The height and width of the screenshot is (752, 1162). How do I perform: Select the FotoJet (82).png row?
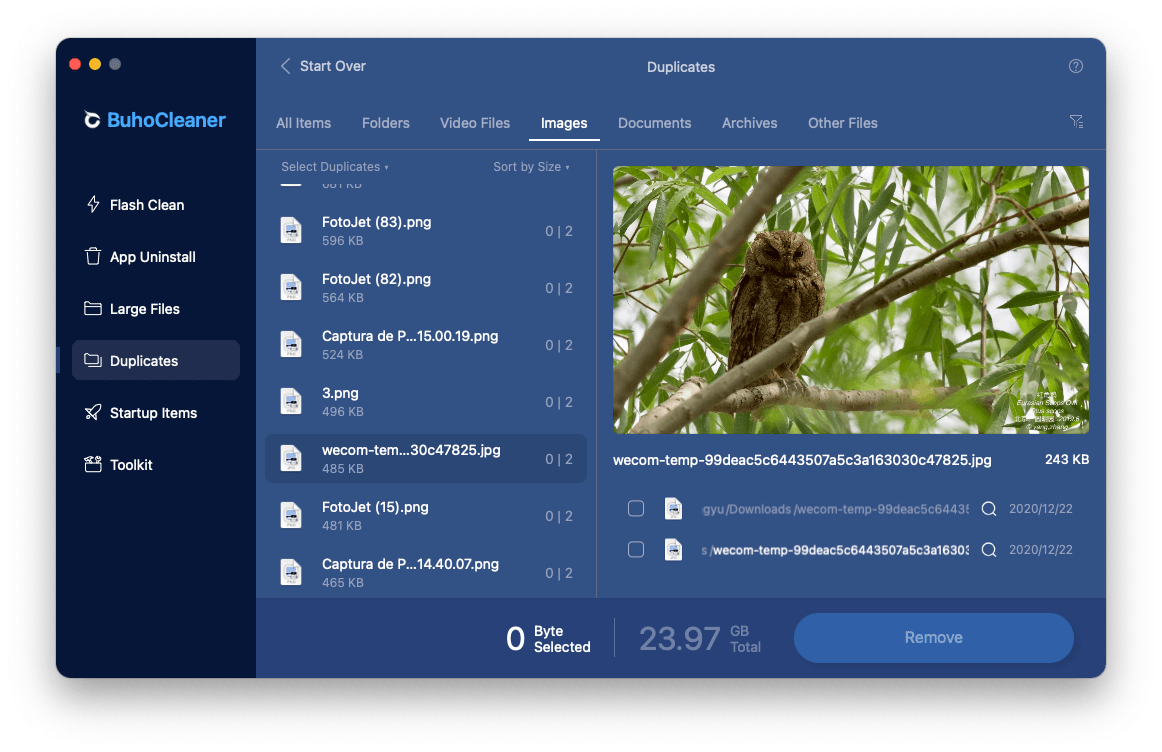(426, 287)
